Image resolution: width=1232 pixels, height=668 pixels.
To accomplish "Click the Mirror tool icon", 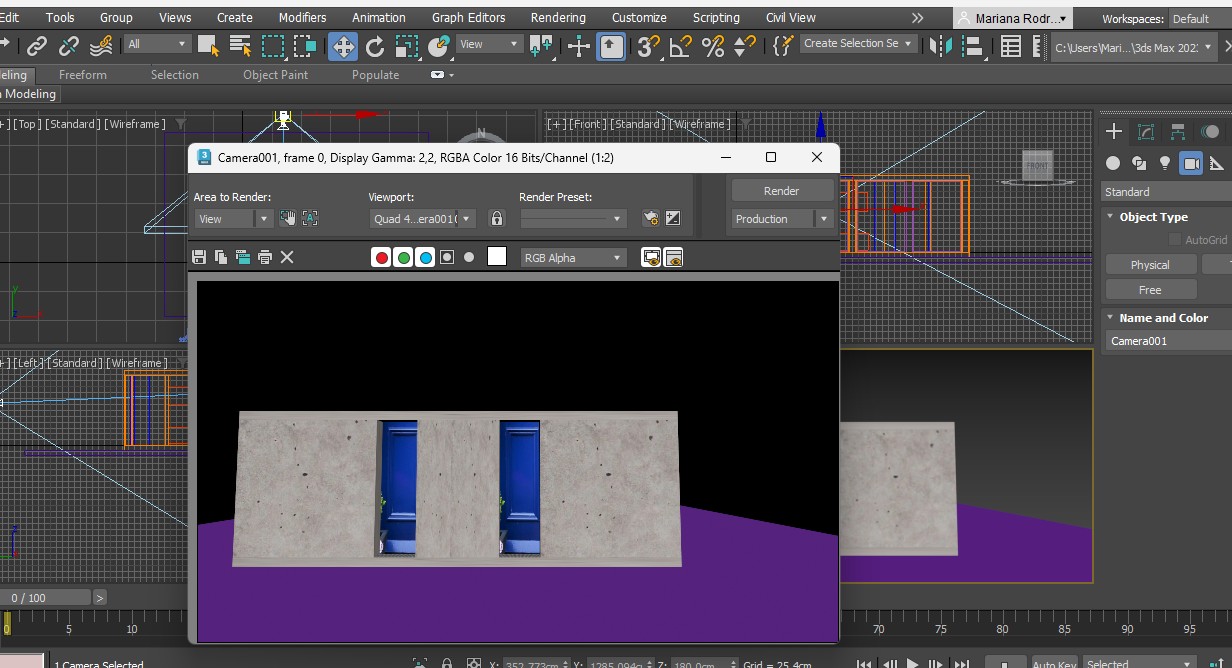I will point(940,46).
